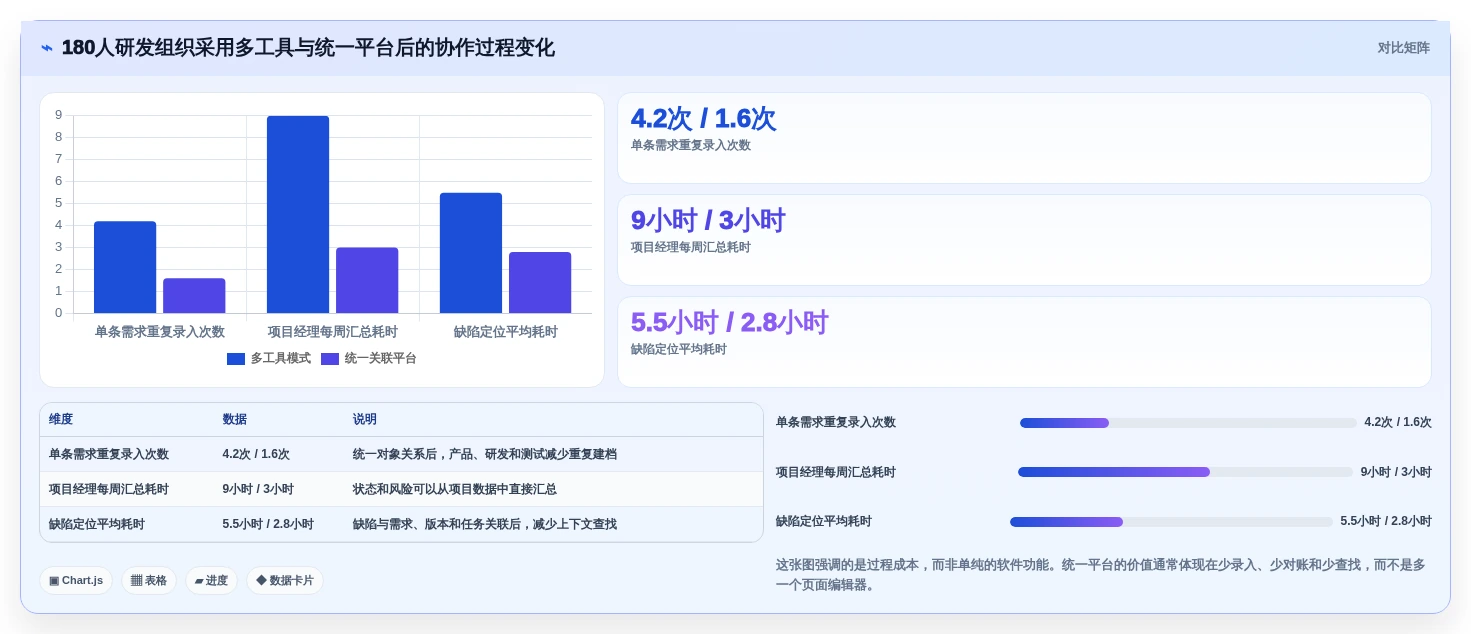Click card caption 单条需求重复录入次数
The image size is (1471, 634).
[691, 145]
